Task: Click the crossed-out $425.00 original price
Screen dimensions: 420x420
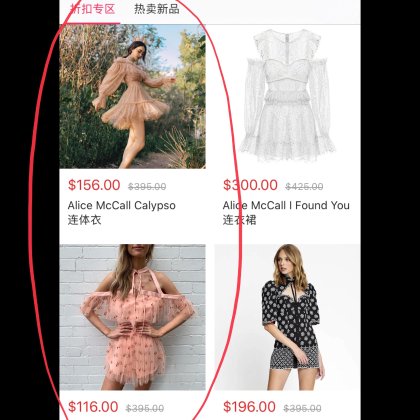Action: (304, 186)
